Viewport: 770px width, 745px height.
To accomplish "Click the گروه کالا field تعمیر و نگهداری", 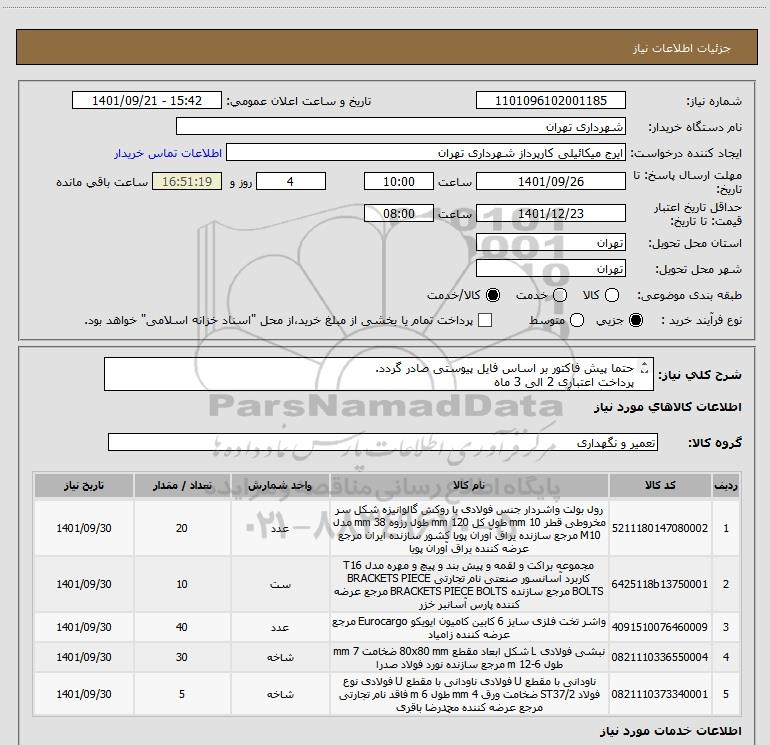I will pyautogui.click(x=383, y=442).
